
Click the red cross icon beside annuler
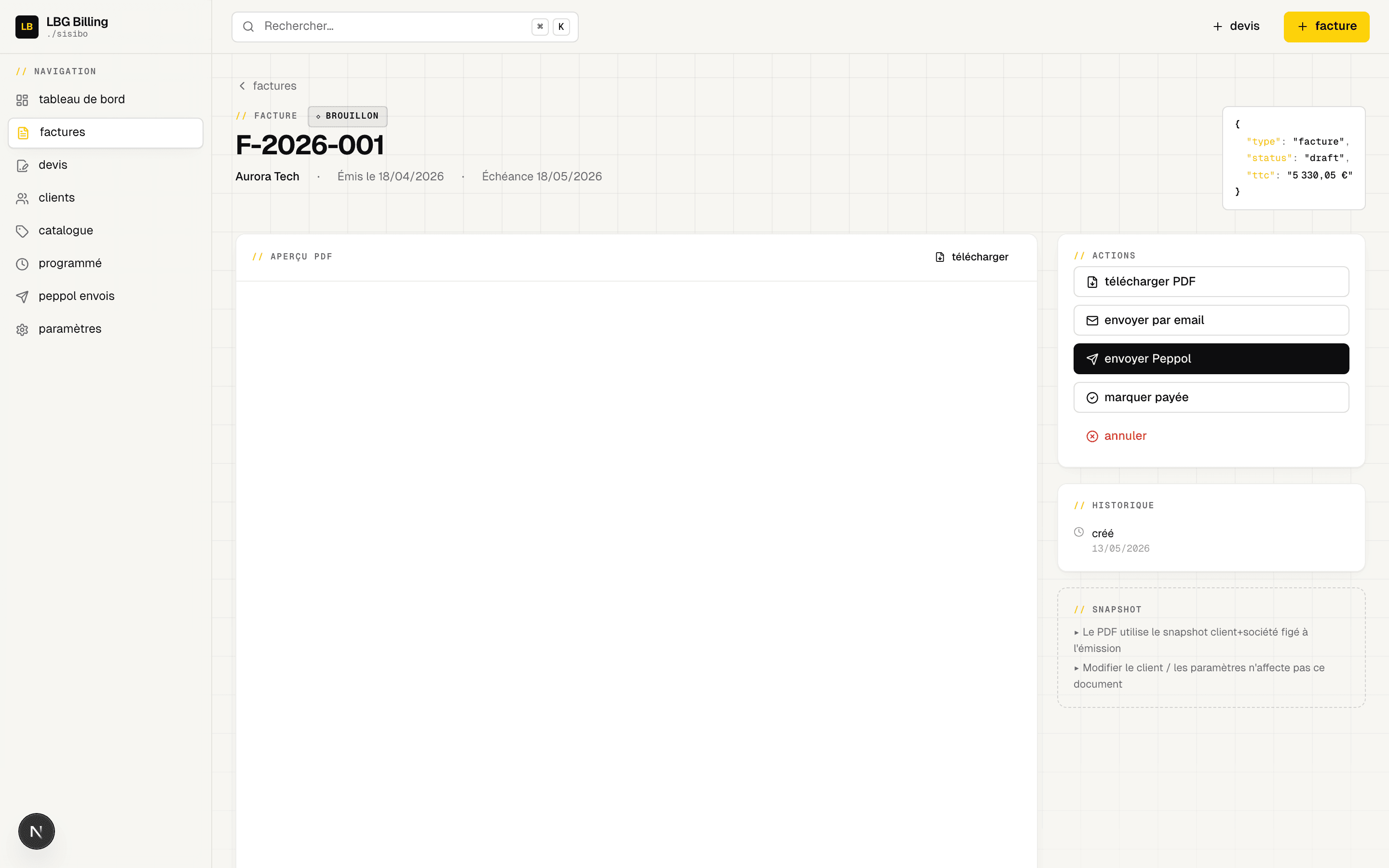[x=1092, y=436]
